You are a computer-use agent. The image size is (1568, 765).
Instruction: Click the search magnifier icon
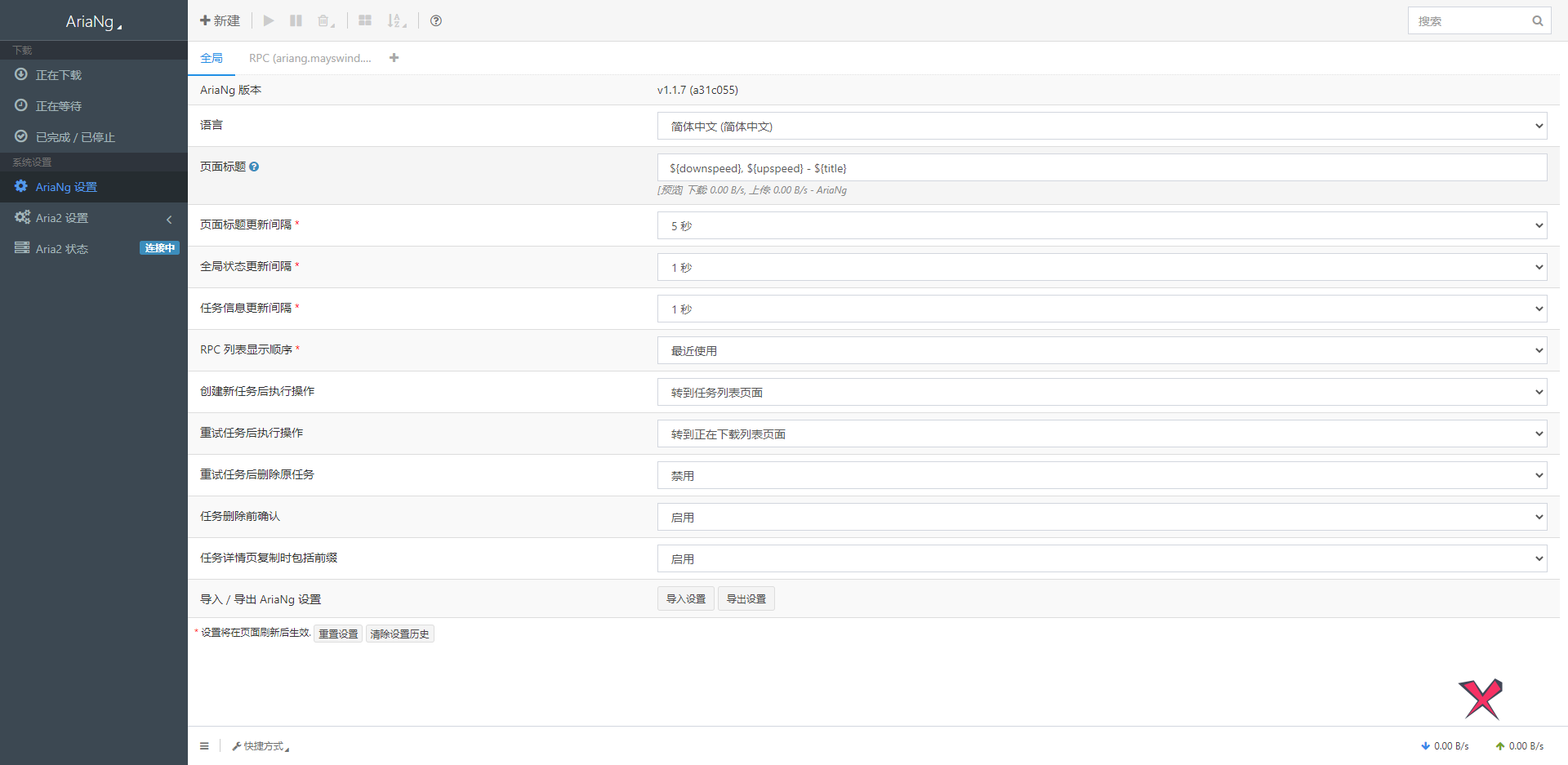tap(1537, 20)
